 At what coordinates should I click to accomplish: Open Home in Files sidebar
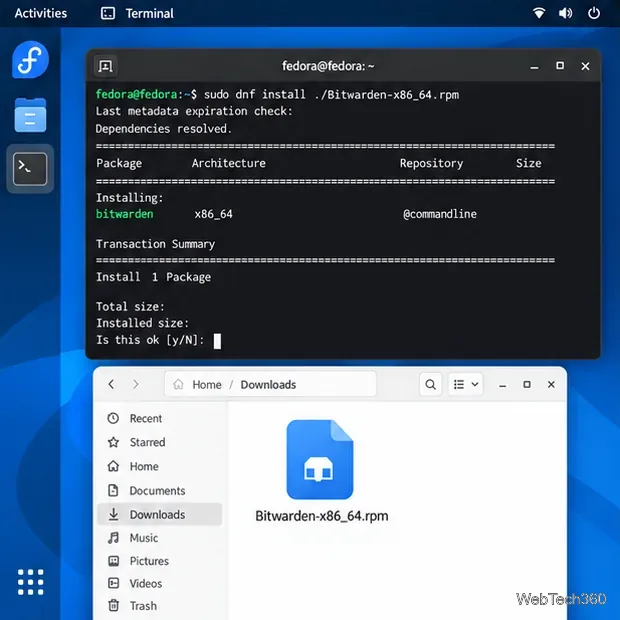tap(159, 467)
